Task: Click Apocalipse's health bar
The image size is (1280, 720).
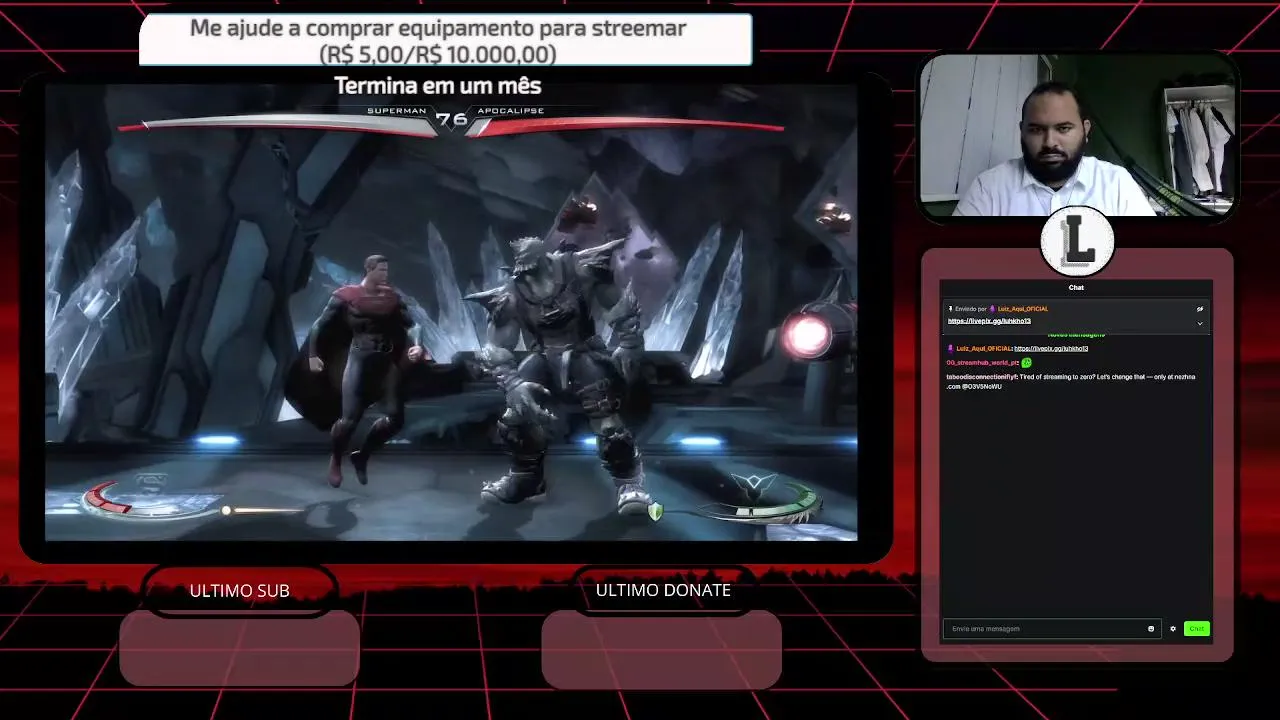Action: [628, 126]
